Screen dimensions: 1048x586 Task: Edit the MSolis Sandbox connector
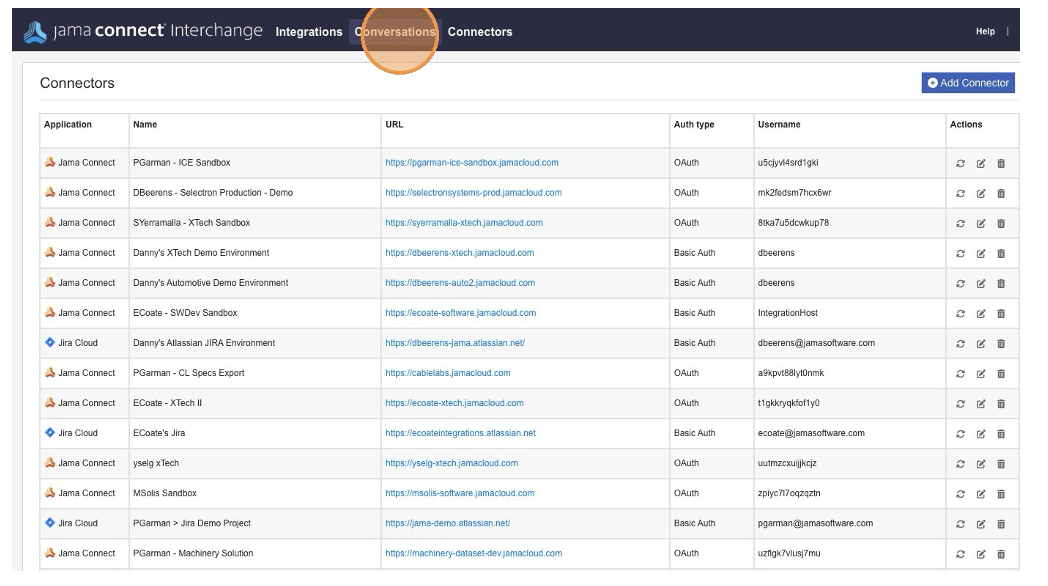pyautogui.click(x=980, y=494)
